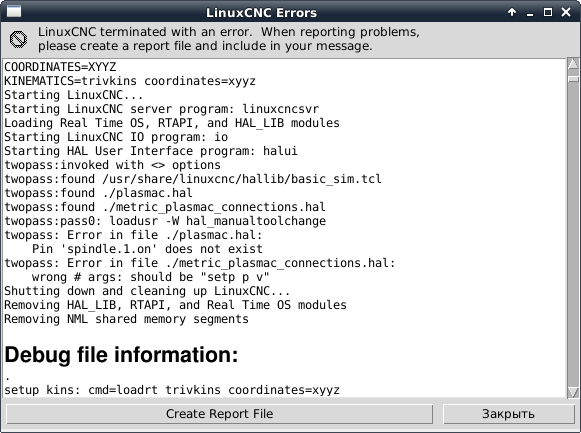This screenshot has height=433, width=581.
Task: Close the window with the X button
Action: 566,12
